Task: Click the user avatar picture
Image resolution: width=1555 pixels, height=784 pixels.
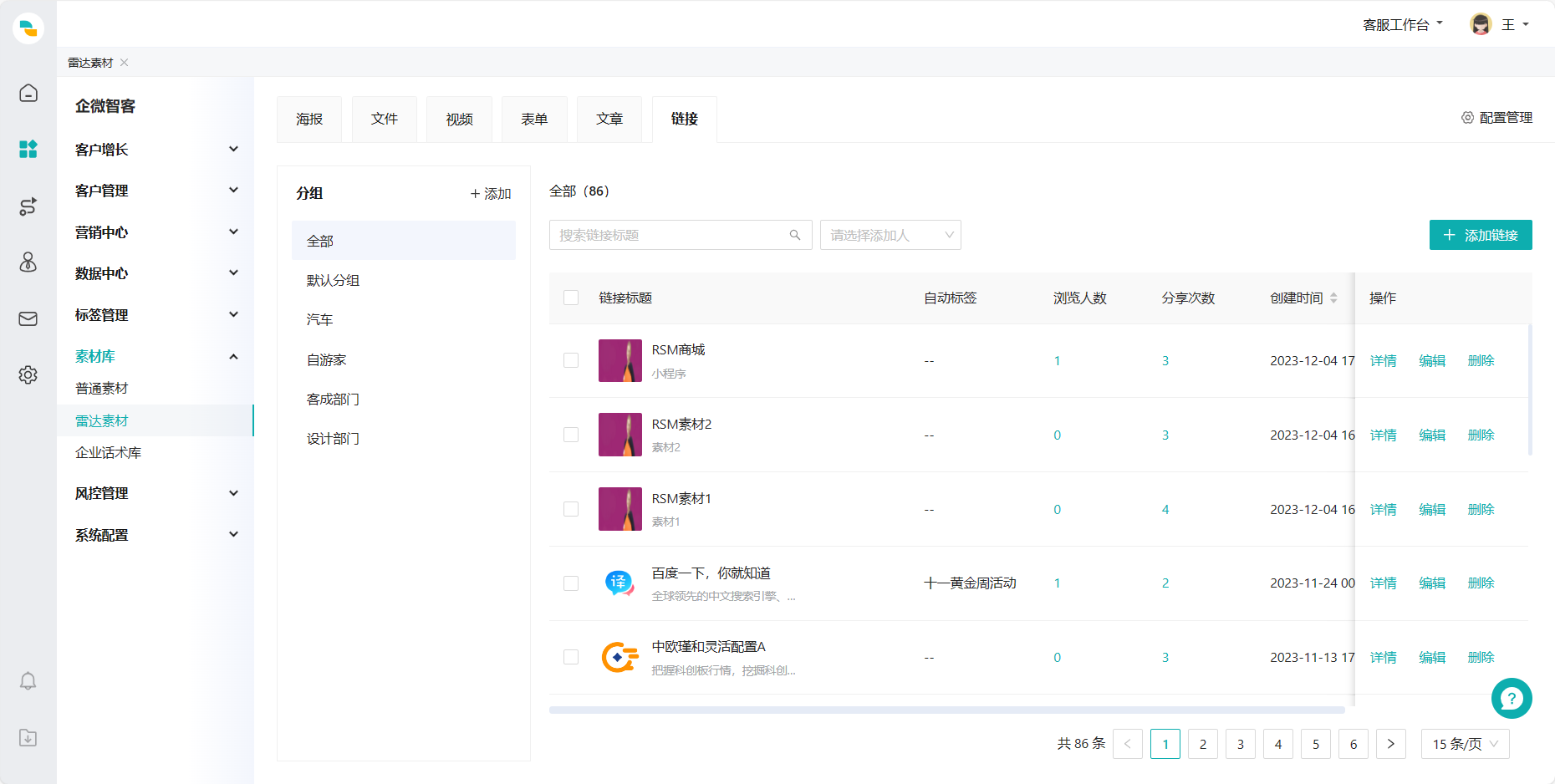Action: [1481, 24]
